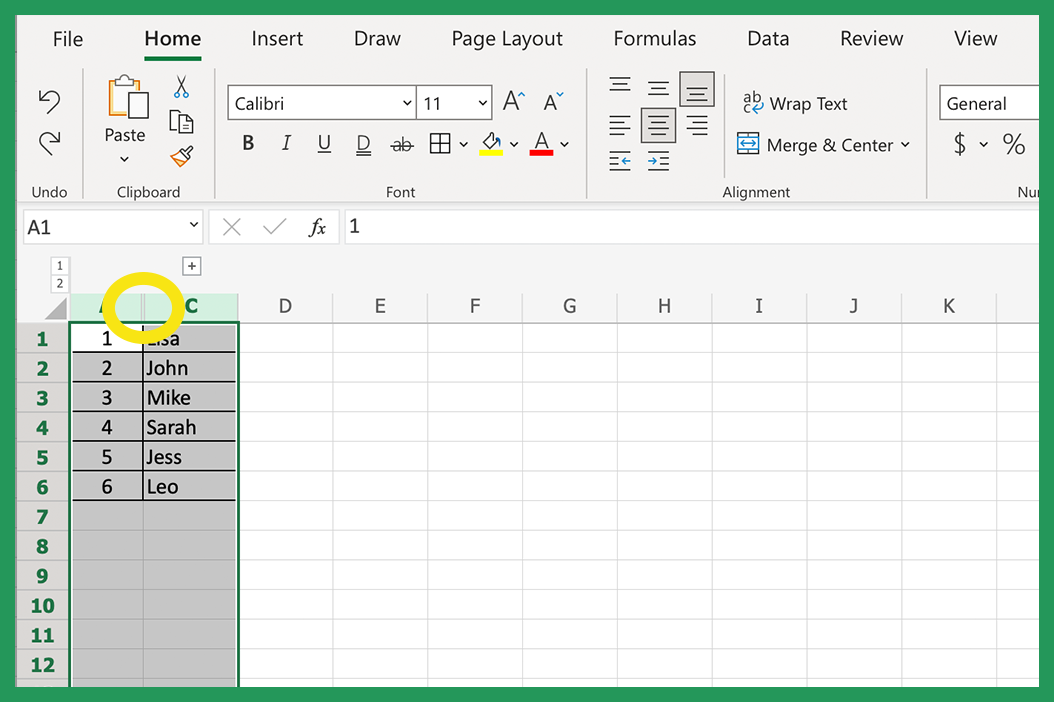
Task: Copy the selected cells
Action: 183,121
